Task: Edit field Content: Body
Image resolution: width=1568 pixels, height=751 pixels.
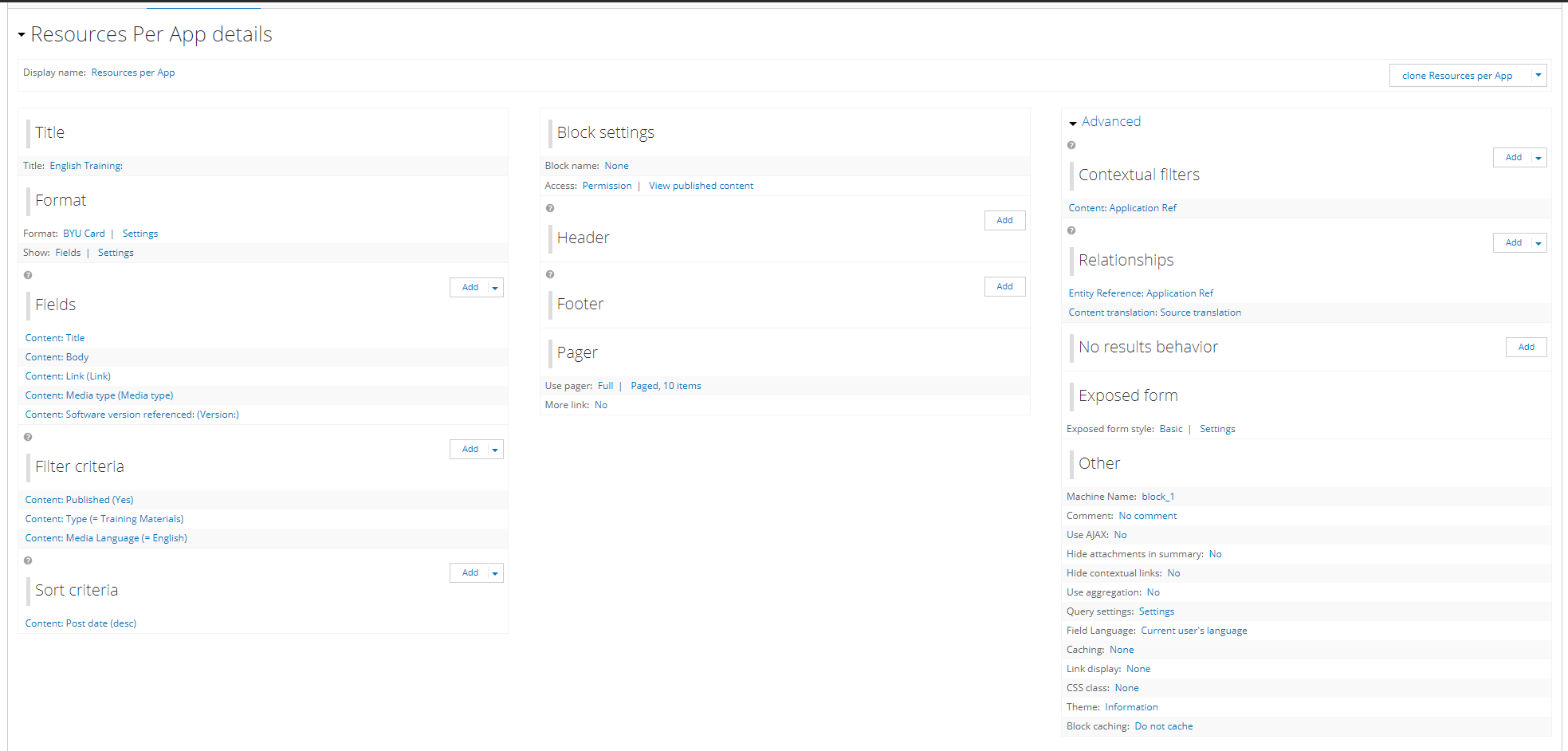Action: (x=57, y=357)
